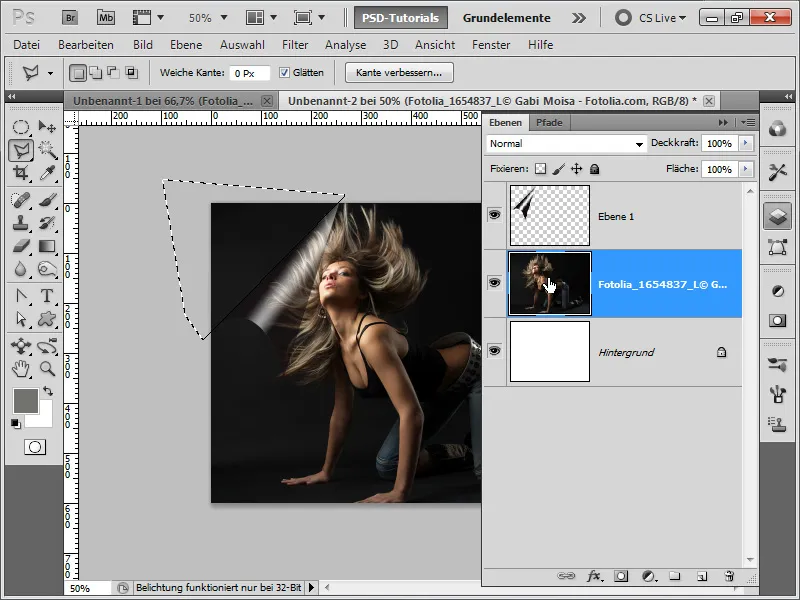
Task: Select the Pen tool
Action: 20,296
